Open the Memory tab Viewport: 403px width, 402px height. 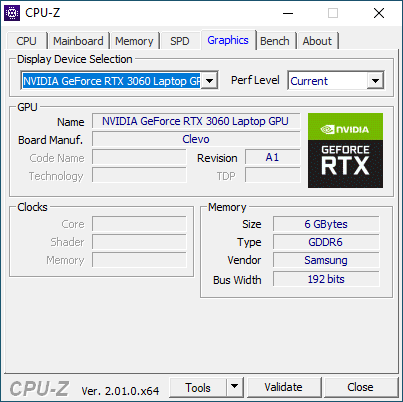tap(134, 41)
